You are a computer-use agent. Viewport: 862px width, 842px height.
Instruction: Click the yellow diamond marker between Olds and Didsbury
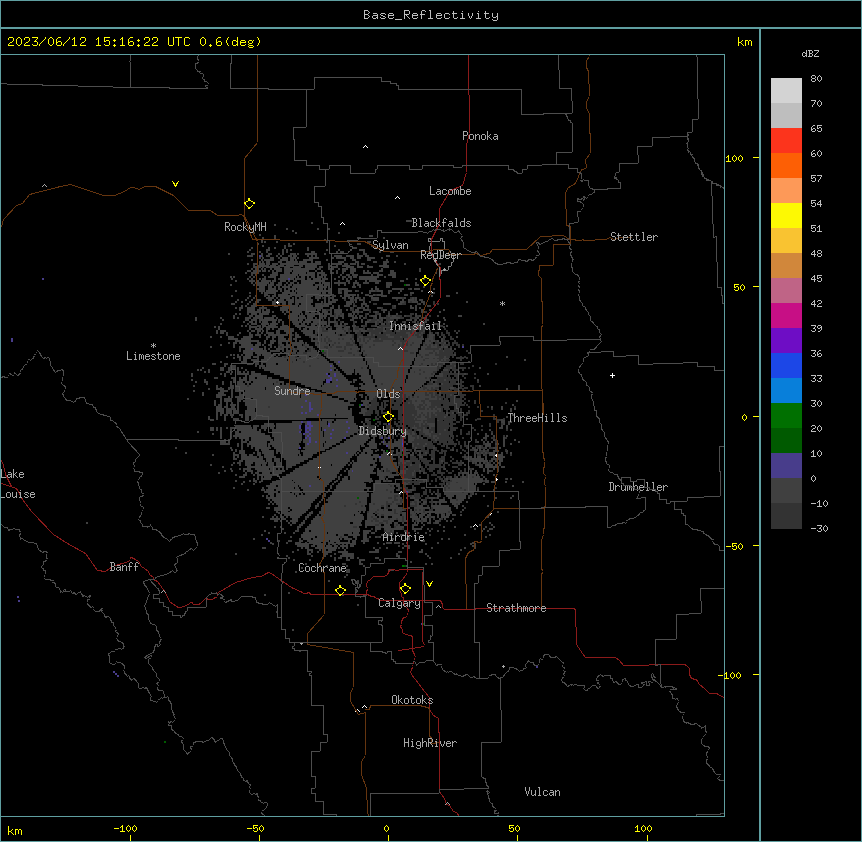[x=388, y=417]
